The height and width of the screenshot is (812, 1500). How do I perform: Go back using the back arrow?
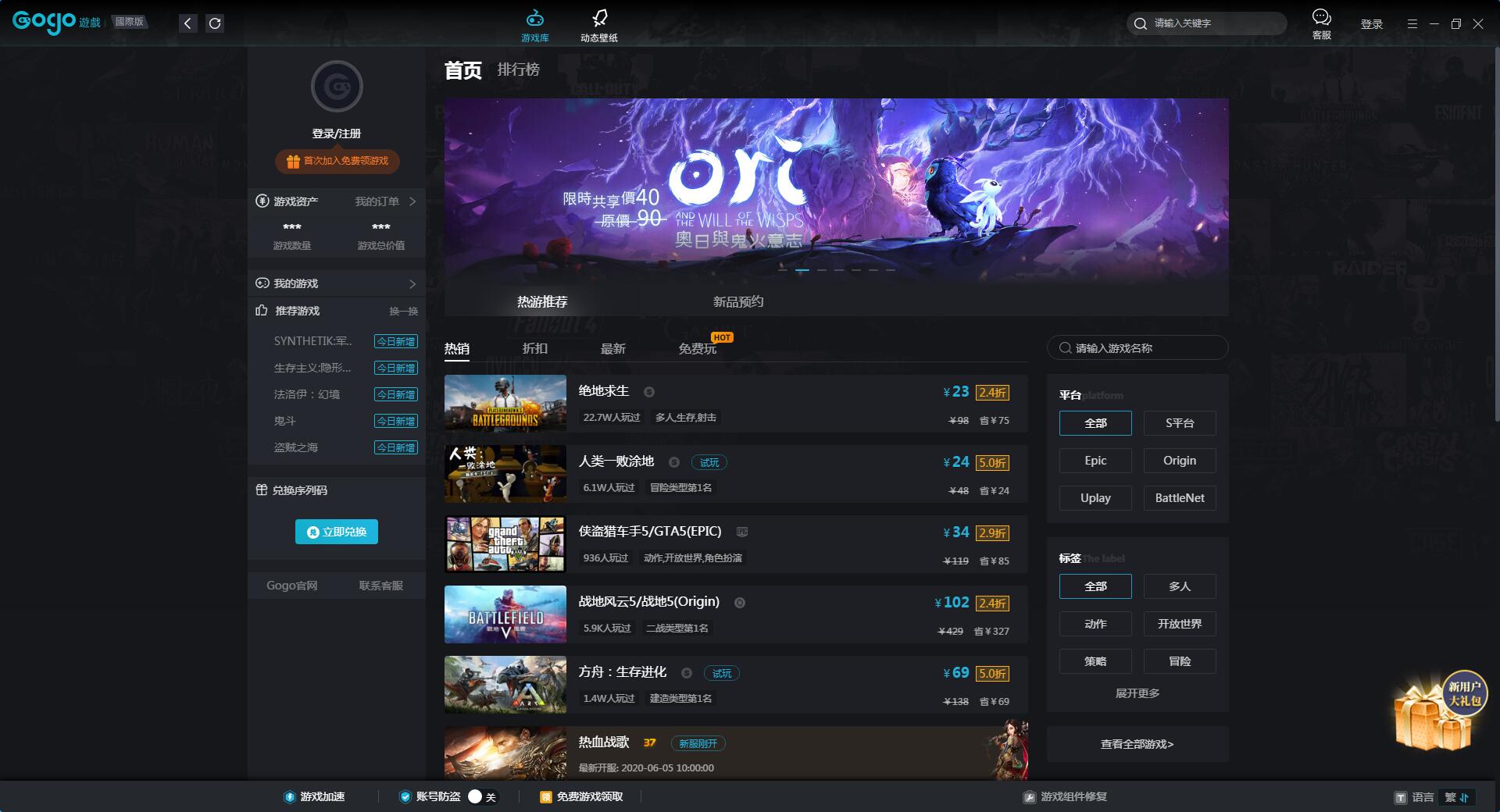[x=187, y=23]
